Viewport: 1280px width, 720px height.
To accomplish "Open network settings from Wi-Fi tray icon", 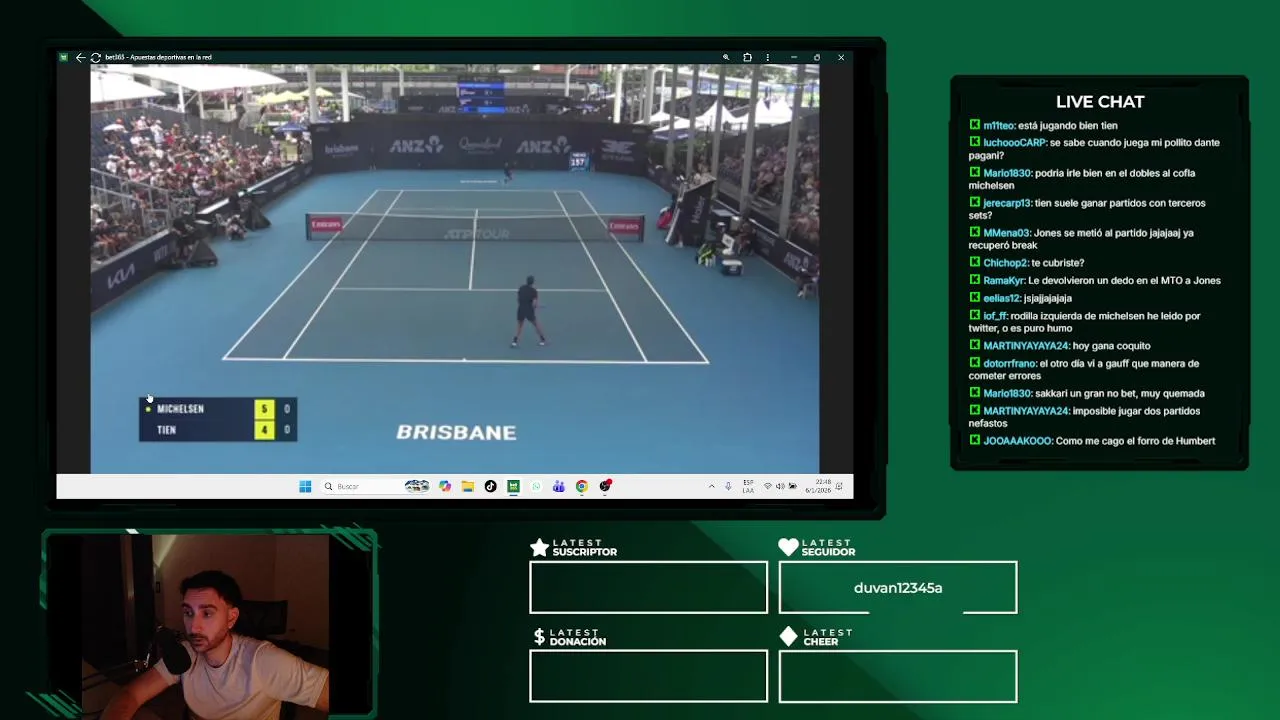I will coord(767,486).
